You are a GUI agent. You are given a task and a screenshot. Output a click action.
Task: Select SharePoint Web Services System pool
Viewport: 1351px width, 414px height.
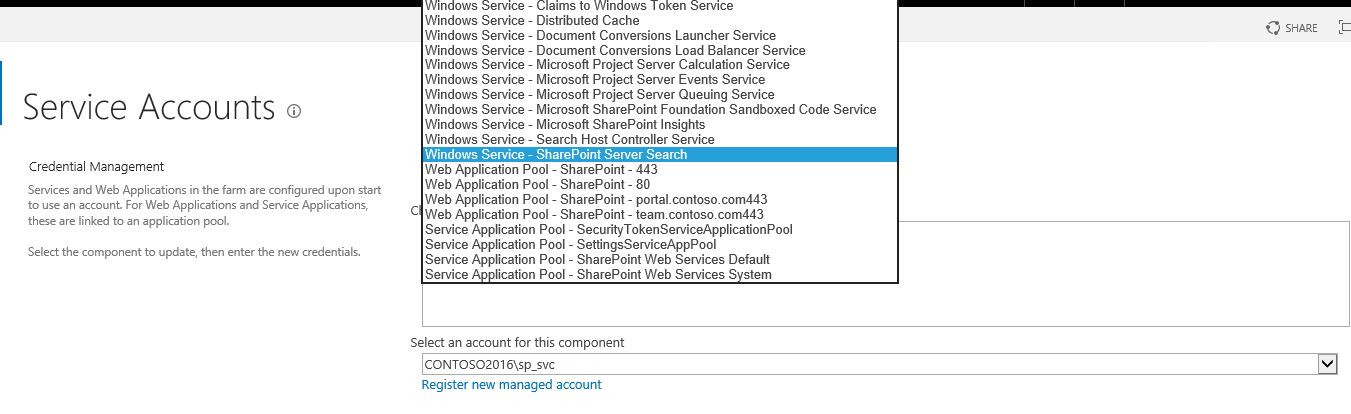(659, 275)
